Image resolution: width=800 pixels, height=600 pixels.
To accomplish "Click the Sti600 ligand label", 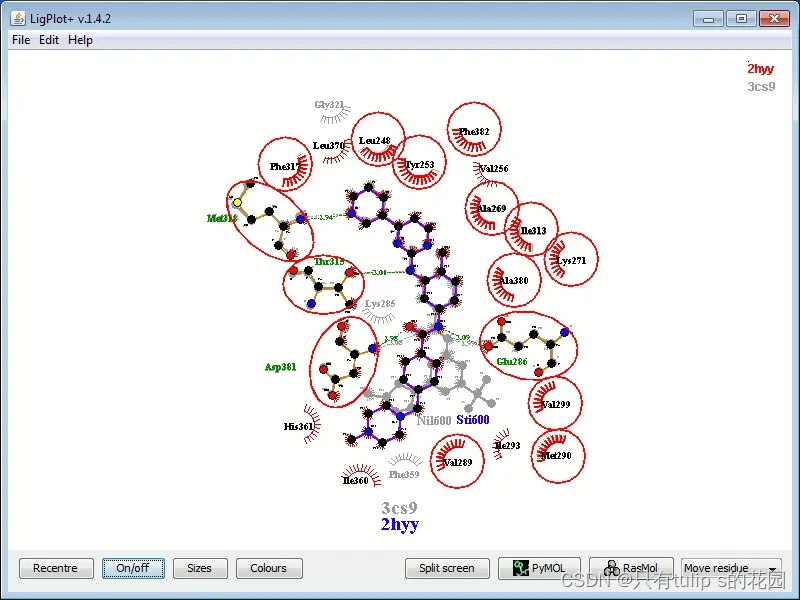I will click(470, 420).
